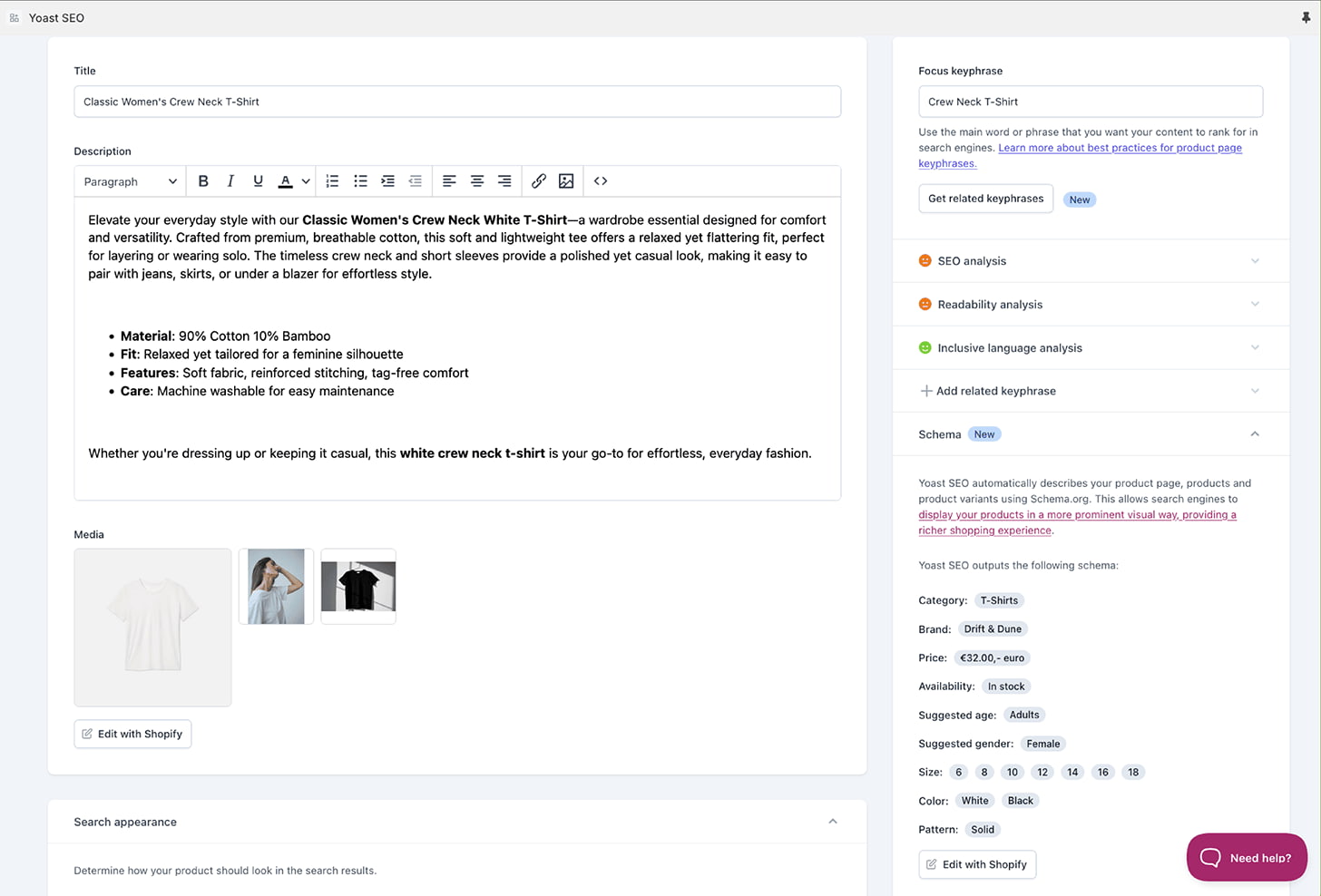1321x896 pixels.
Task: Toggle underline formatting in description toolbar
Action: coord(258,181)
